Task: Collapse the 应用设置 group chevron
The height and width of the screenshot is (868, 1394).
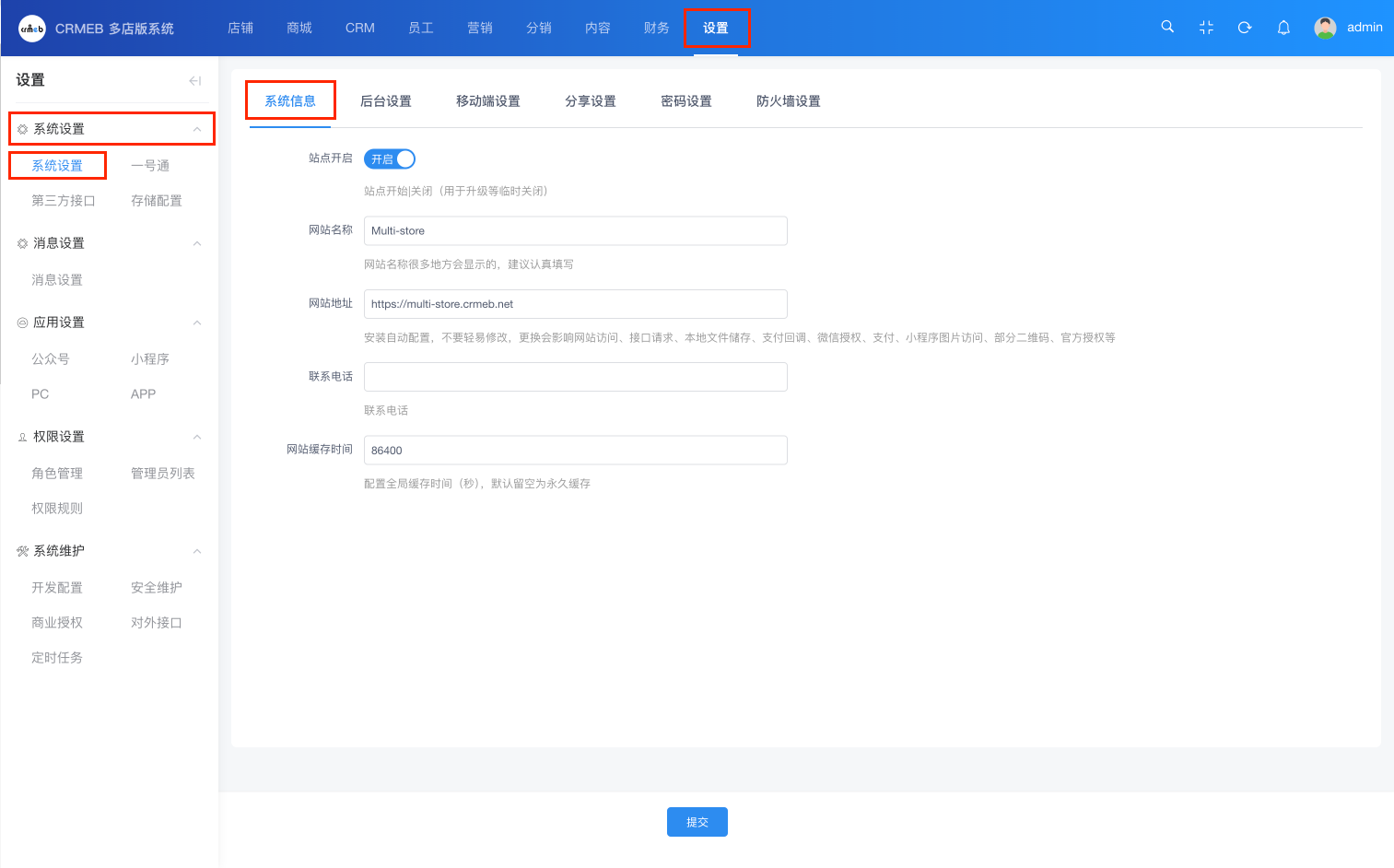Action: (197, 323)
